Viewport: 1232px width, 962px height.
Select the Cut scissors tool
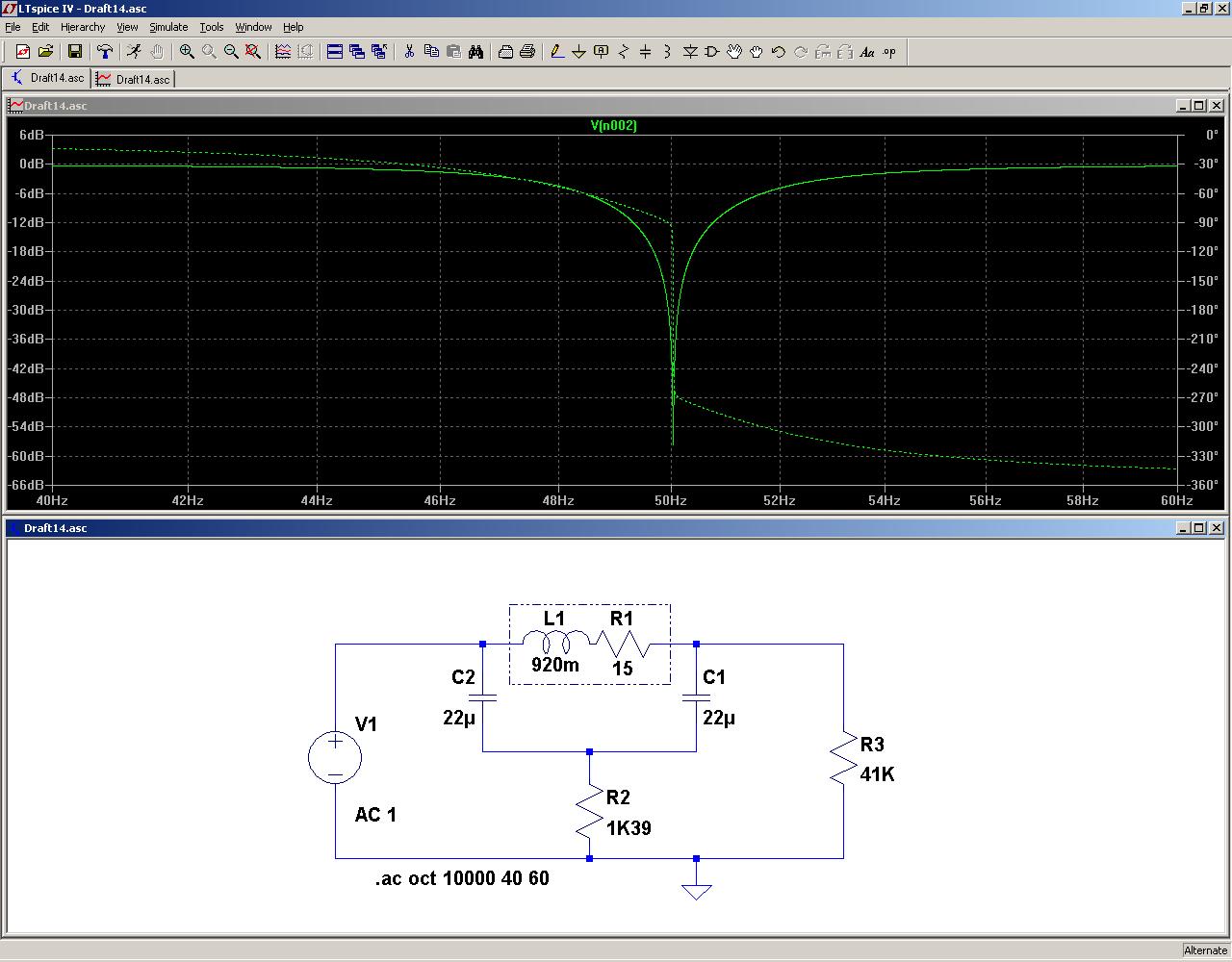(x=409, y=52)
